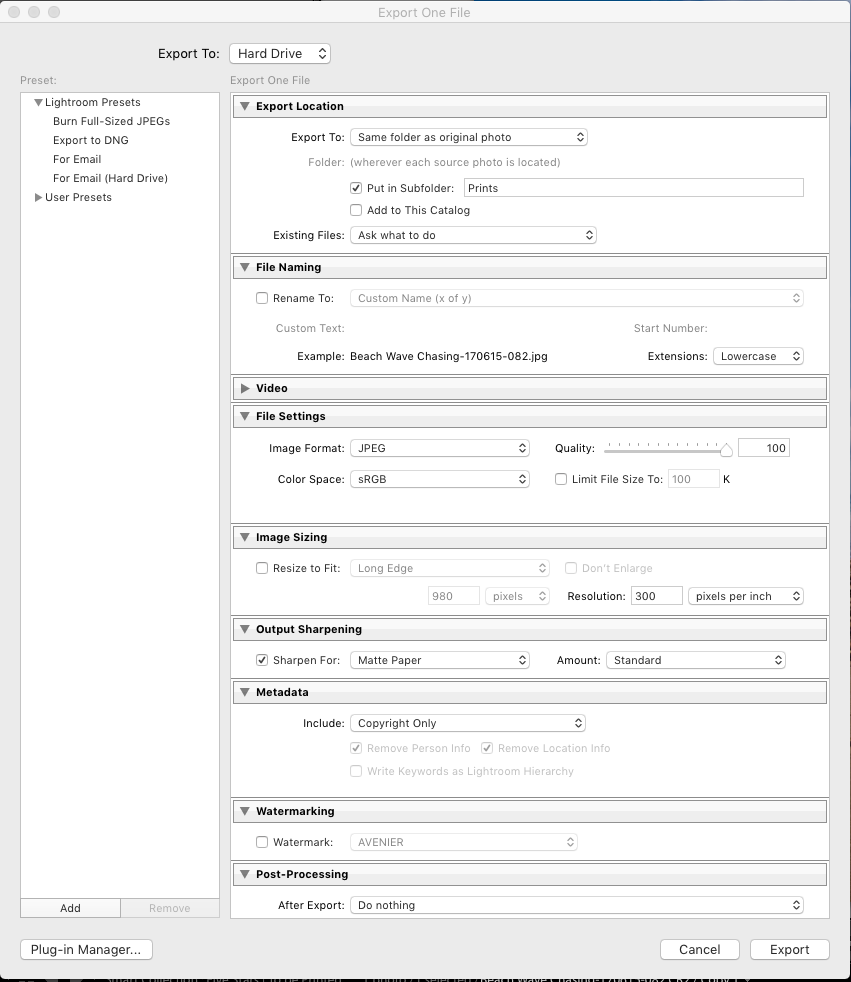Open the Extensions Lowercase dropdown

[758, 356]
